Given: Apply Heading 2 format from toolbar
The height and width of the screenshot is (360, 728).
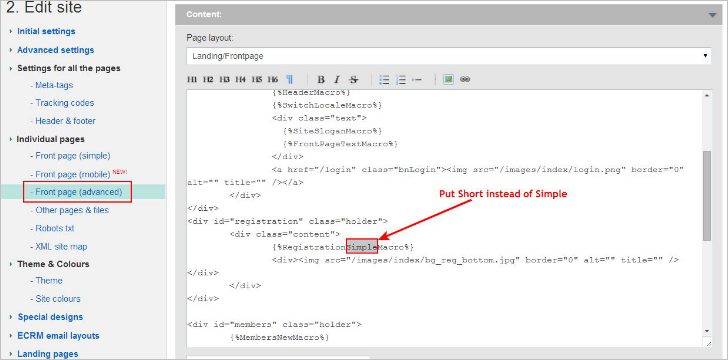Looking at the screenshot, I should [208, 79].
